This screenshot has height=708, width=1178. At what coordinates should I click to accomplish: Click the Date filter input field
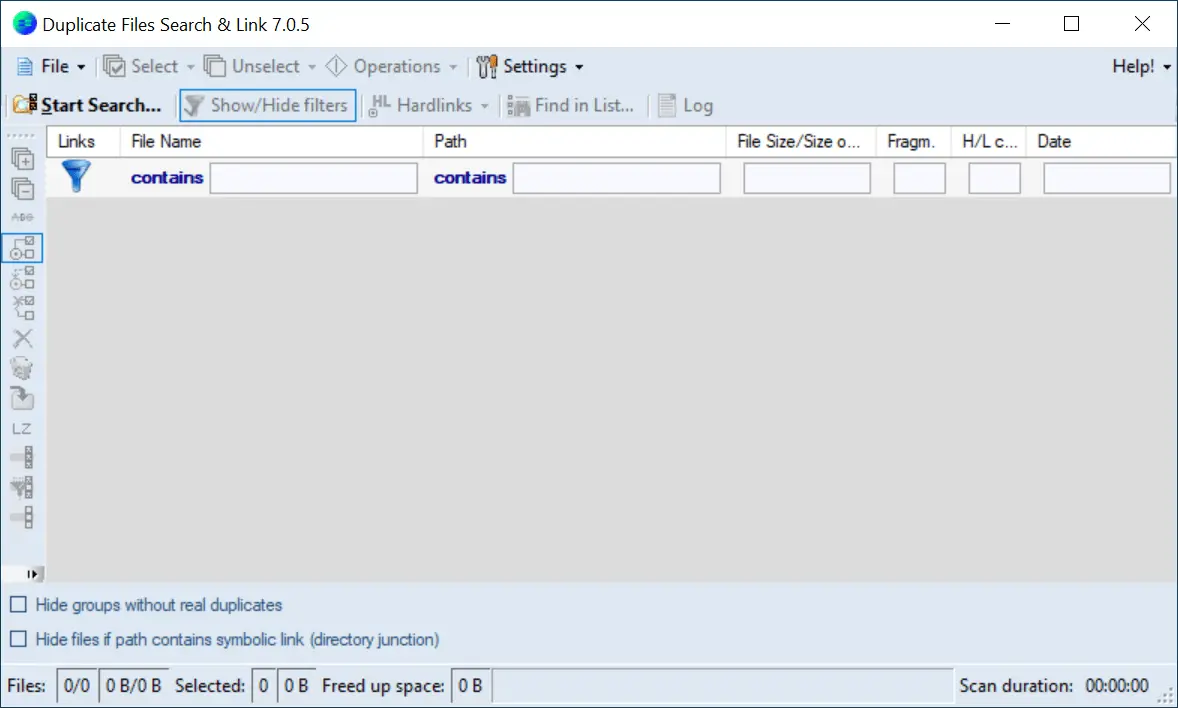pos(1107,178)
